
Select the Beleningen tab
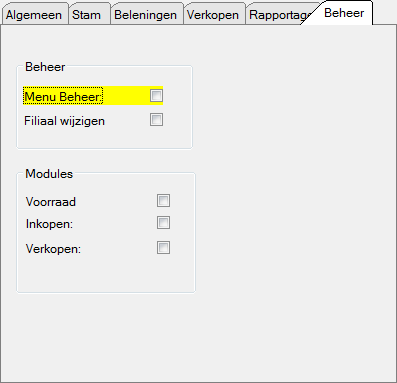(145, 15)
